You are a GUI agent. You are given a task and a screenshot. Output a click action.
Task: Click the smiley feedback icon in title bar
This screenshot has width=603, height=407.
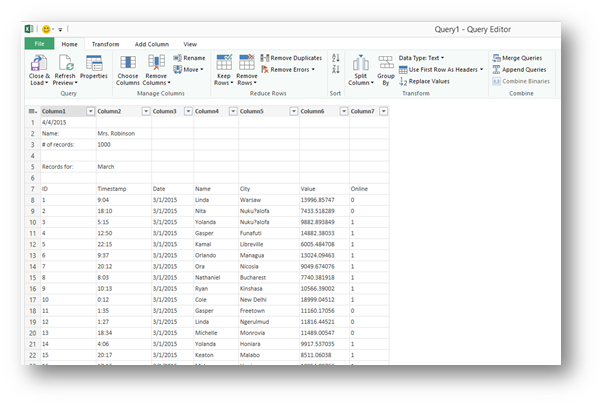point(46,29)
